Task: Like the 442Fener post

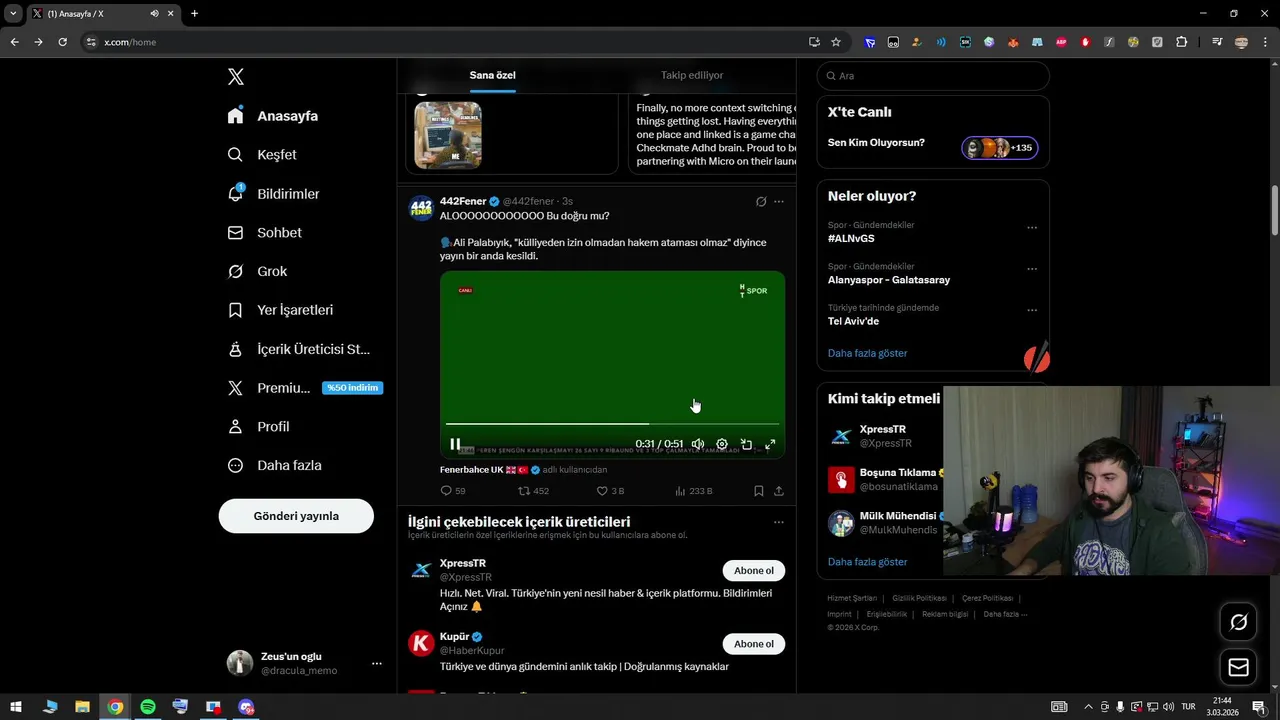Action: [610, 491]
